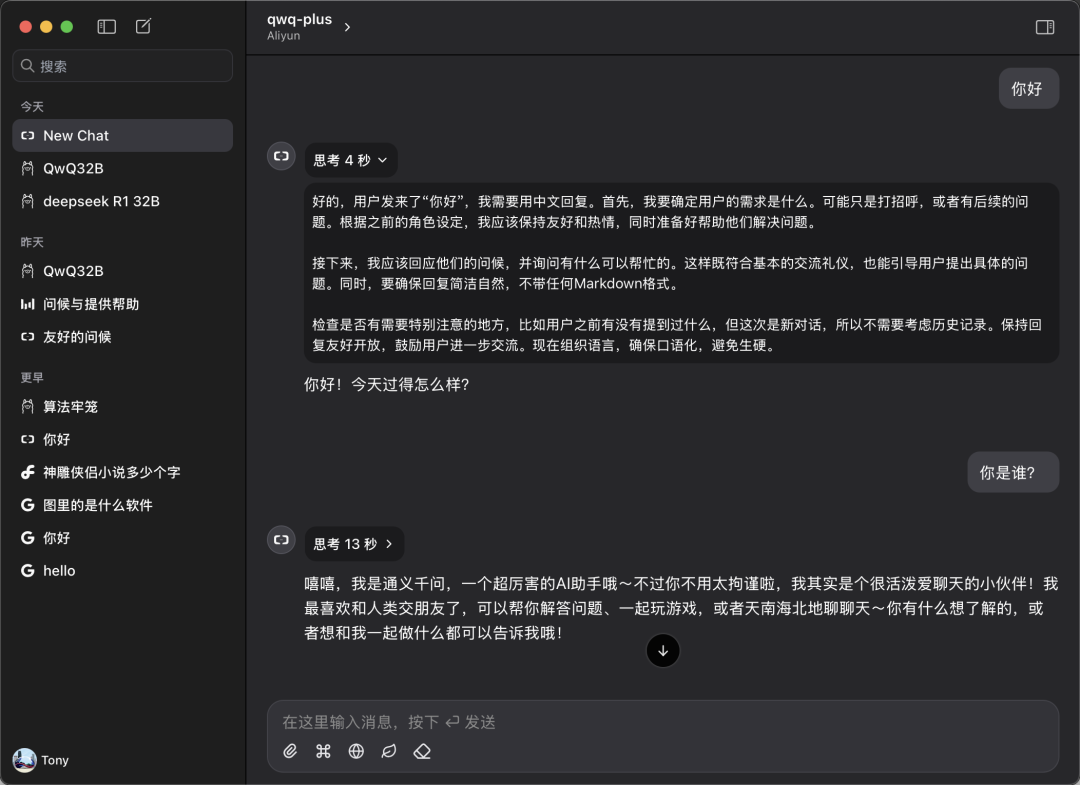Switch to today's QwQ32B chat

click(x=75, y=168)
